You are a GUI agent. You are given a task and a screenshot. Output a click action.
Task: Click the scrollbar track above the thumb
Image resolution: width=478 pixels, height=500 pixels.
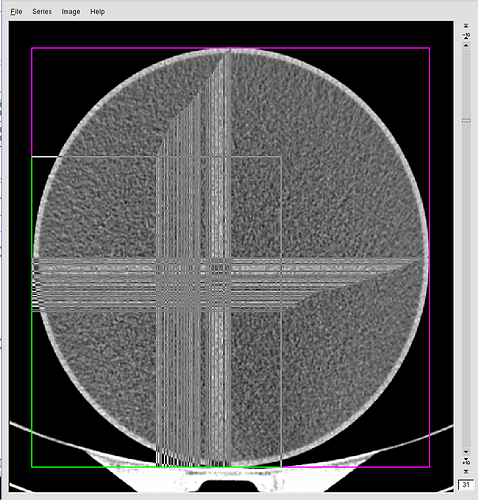[x=466, y=83]
